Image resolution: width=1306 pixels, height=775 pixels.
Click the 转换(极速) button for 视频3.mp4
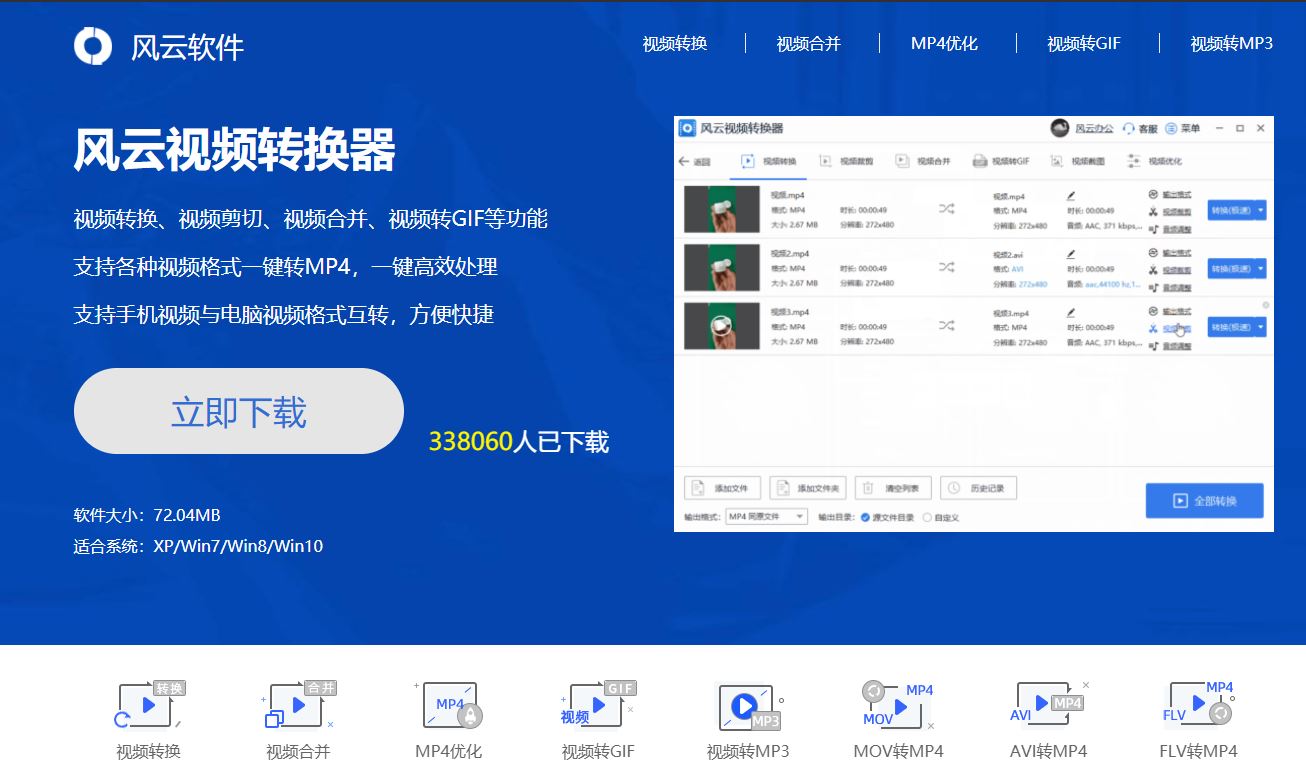(1231, 327)
